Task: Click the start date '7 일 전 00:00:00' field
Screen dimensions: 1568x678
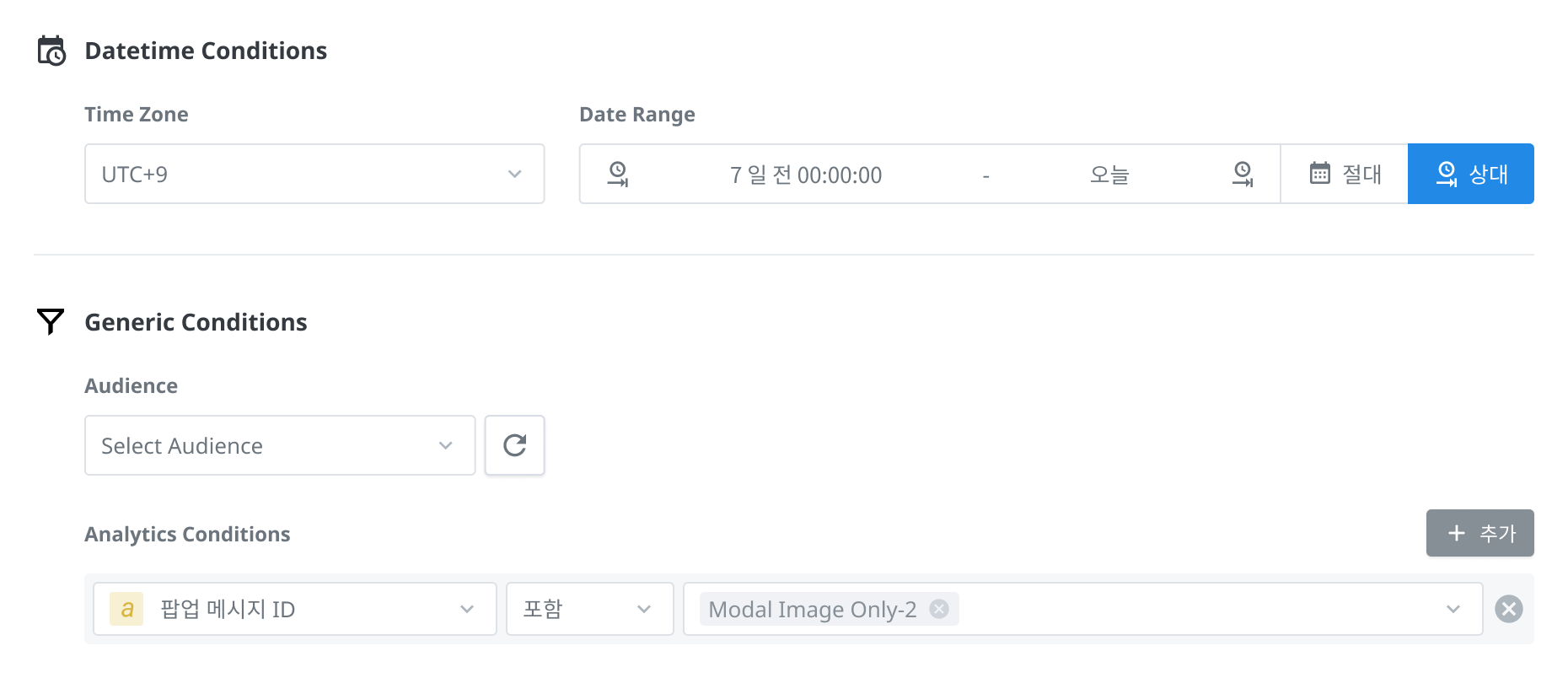Action: [x=805, y=175]
